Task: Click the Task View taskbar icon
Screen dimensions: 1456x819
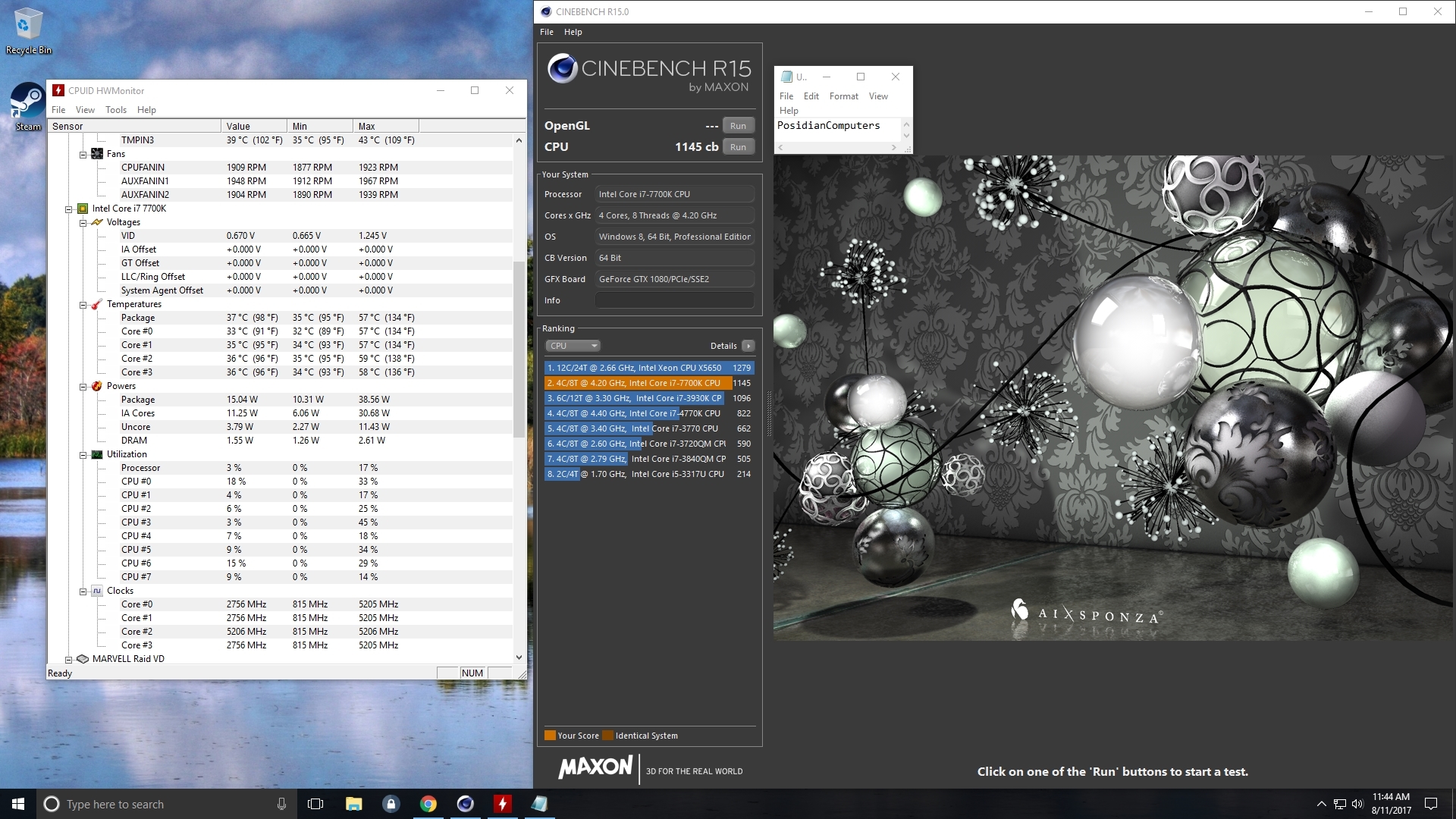Action: pos(315,804)
